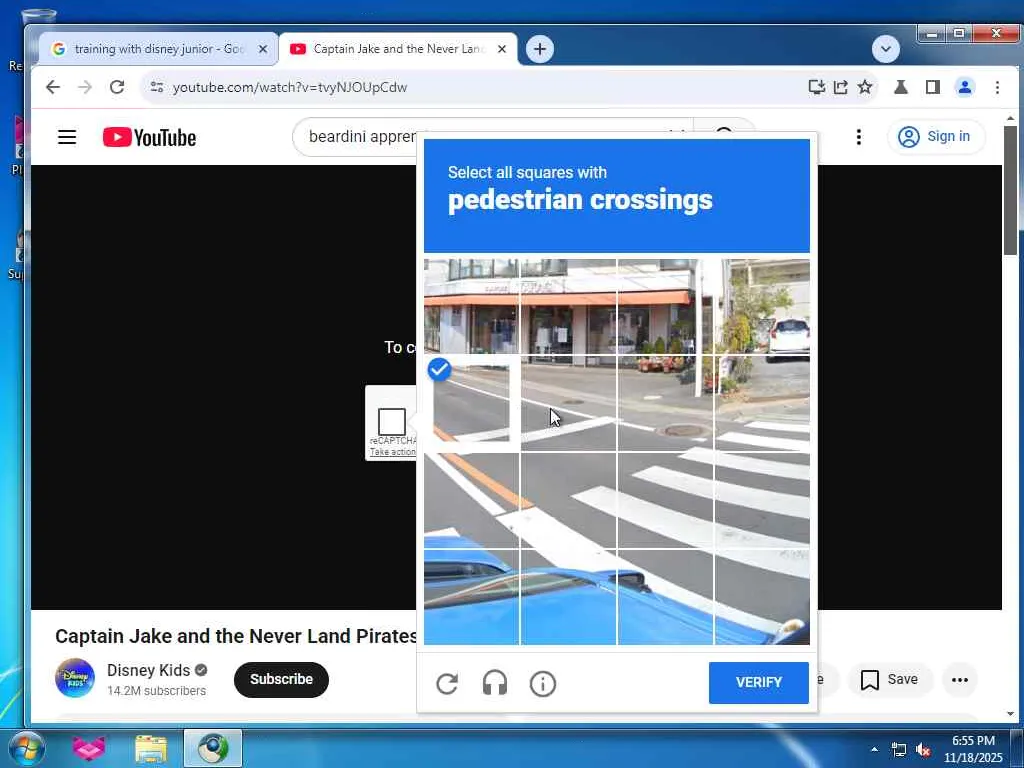Close the Google search tab
This screenshot has height=768, width=1024.
[x=263, y=49]
